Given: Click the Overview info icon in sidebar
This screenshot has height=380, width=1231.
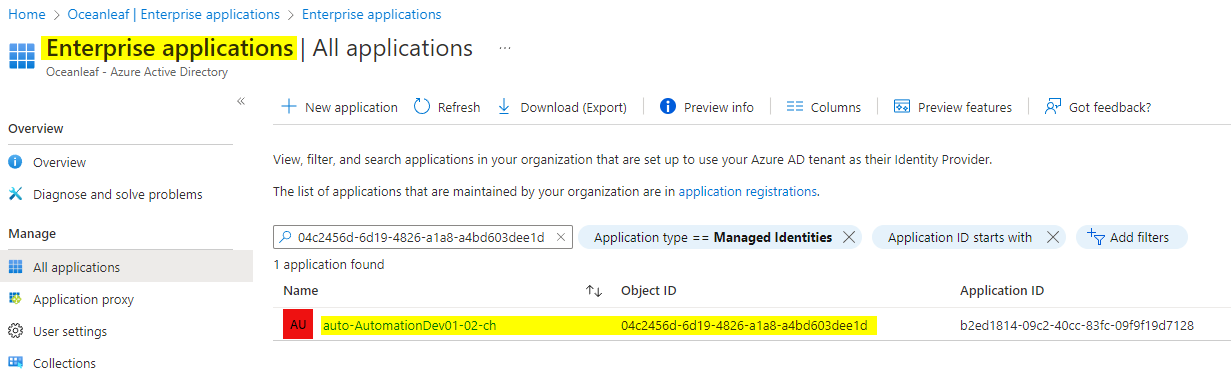Looking at the screenshot, I should (15, 162).
